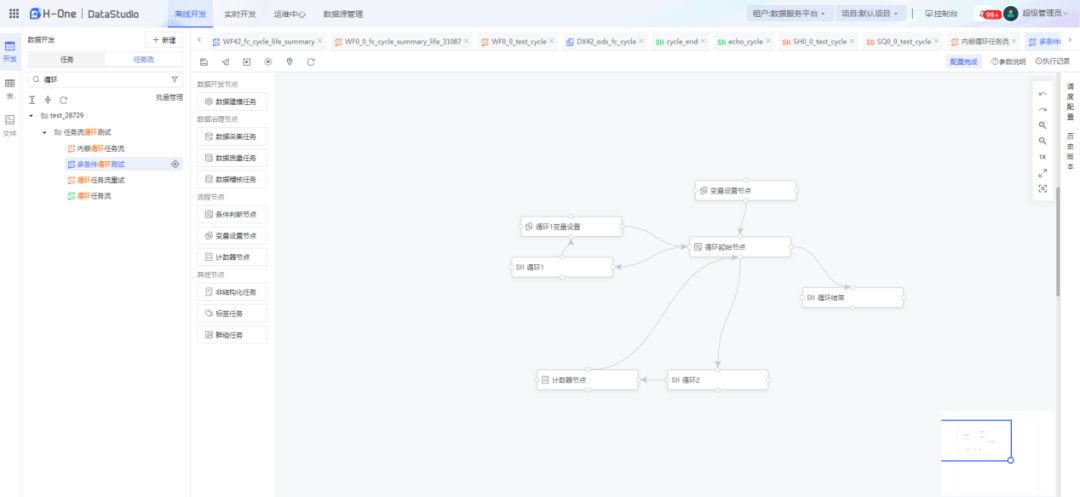This screenshot has width=1080, height=497.
Task: Open the 执行记录 link
Action: pyautogui.click(x=1052, y=62)
